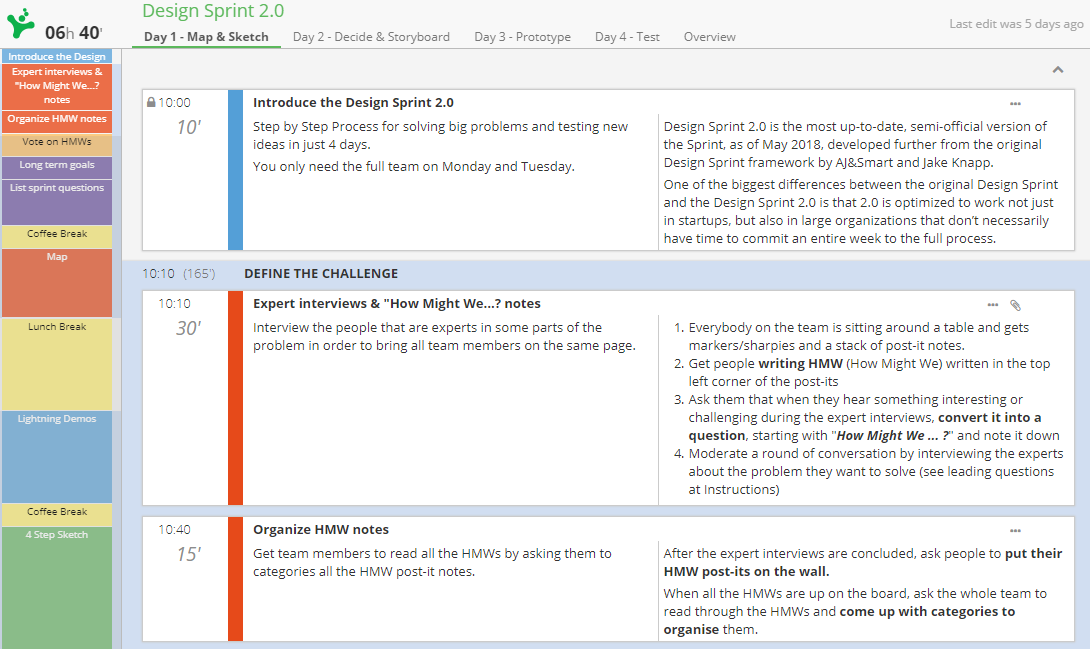Viewport: 1090px width, 649px height.
Task: Select Lunch Break in the sidebar timeline
Action: [x=57, y=327]
